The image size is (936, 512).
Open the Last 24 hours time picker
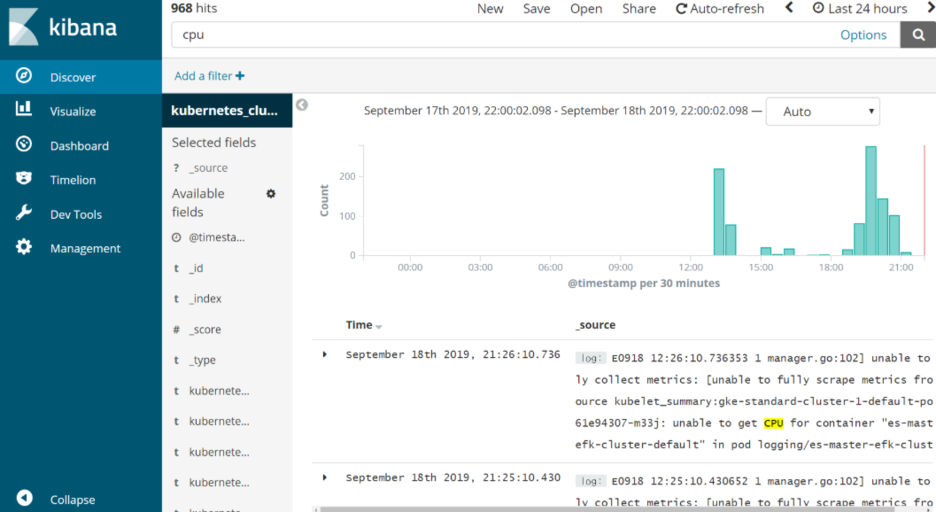860,8
